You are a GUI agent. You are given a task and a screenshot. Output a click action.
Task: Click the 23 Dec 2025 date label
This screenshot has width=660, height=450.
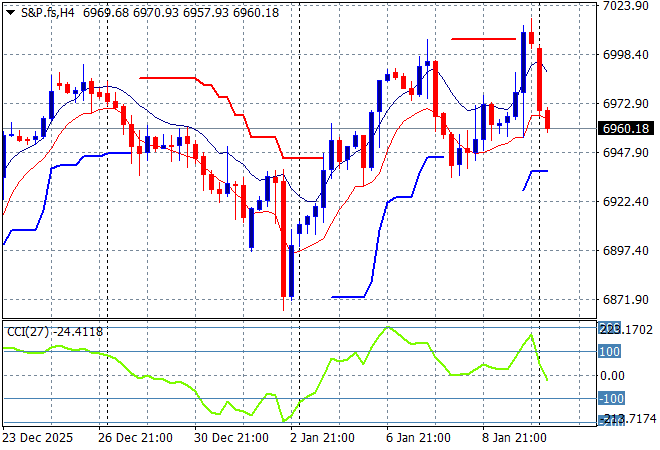click(x=37, y=438)
